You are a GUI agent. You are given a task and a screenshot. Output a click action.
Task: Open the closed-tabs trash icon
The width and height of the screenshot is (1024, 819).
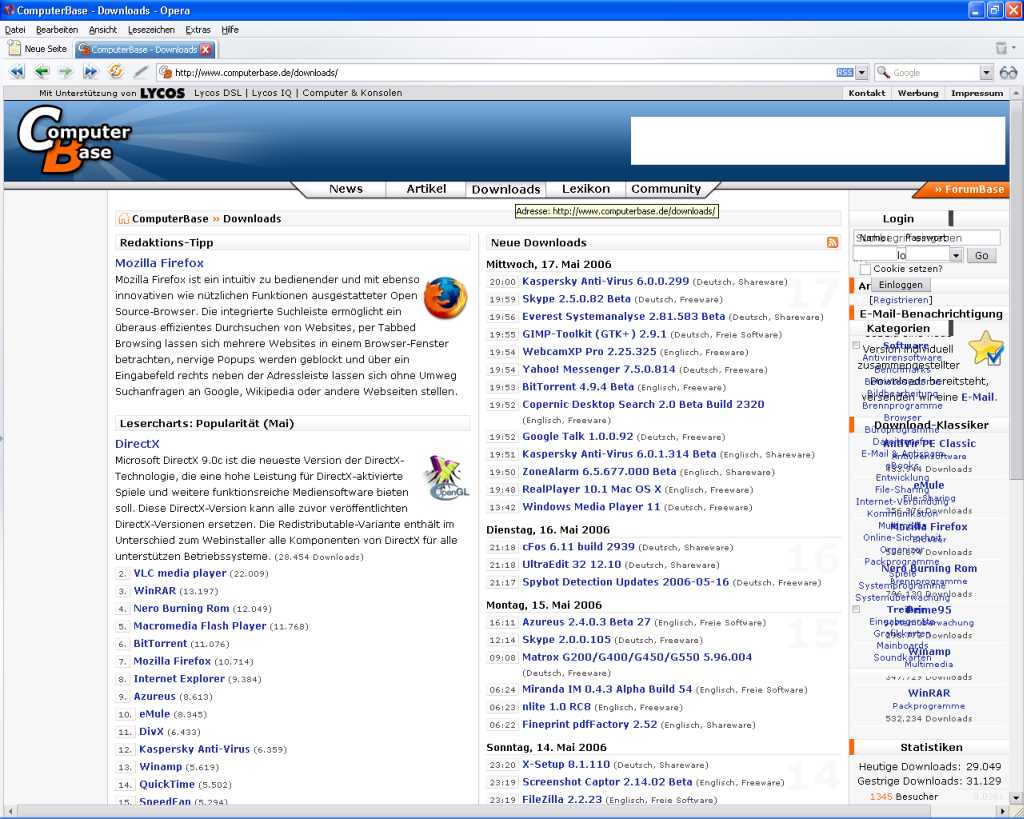coord(1001,48)
